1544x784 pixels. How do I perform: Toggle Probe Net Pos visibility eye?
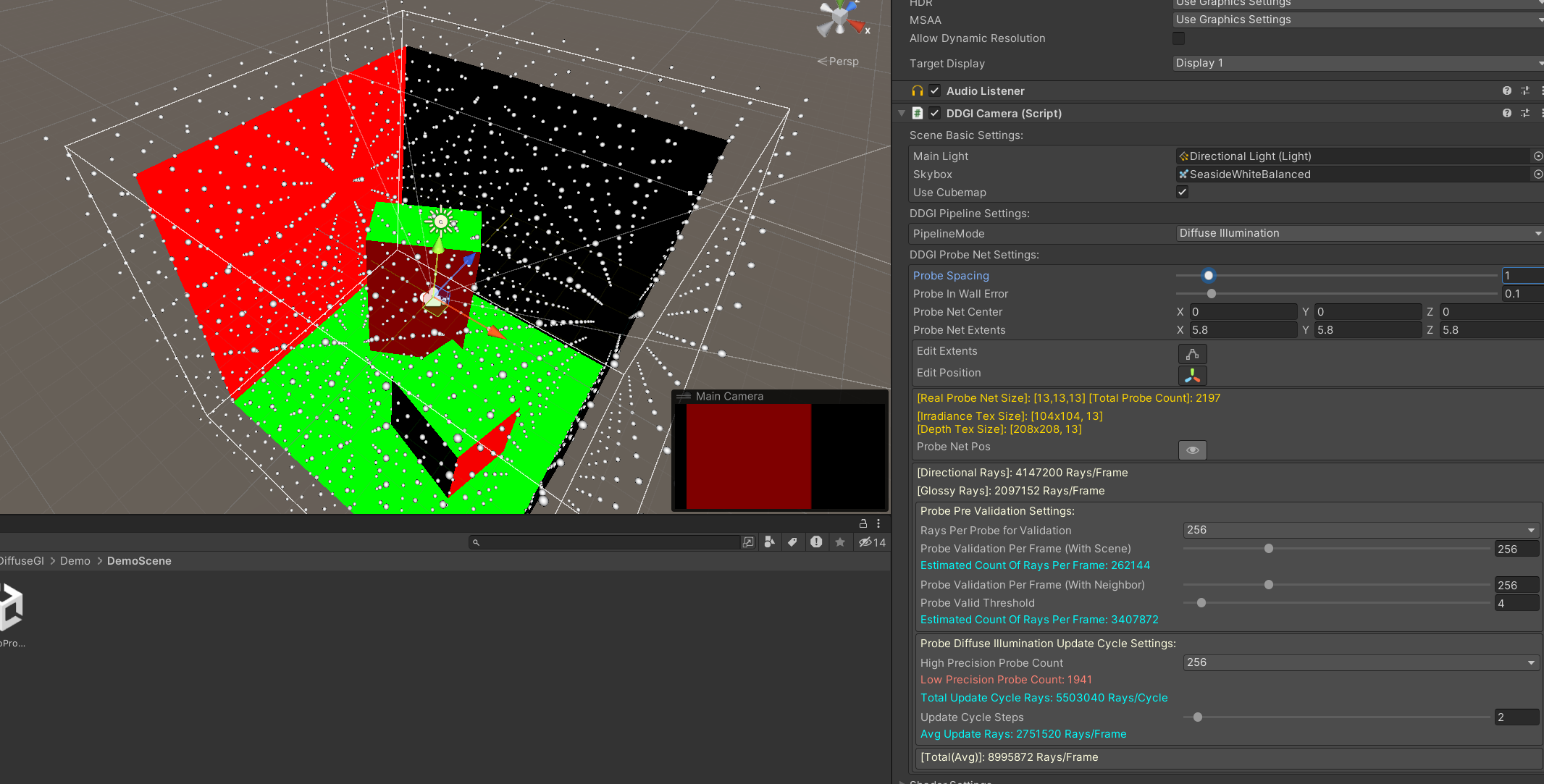[1192, 450]
